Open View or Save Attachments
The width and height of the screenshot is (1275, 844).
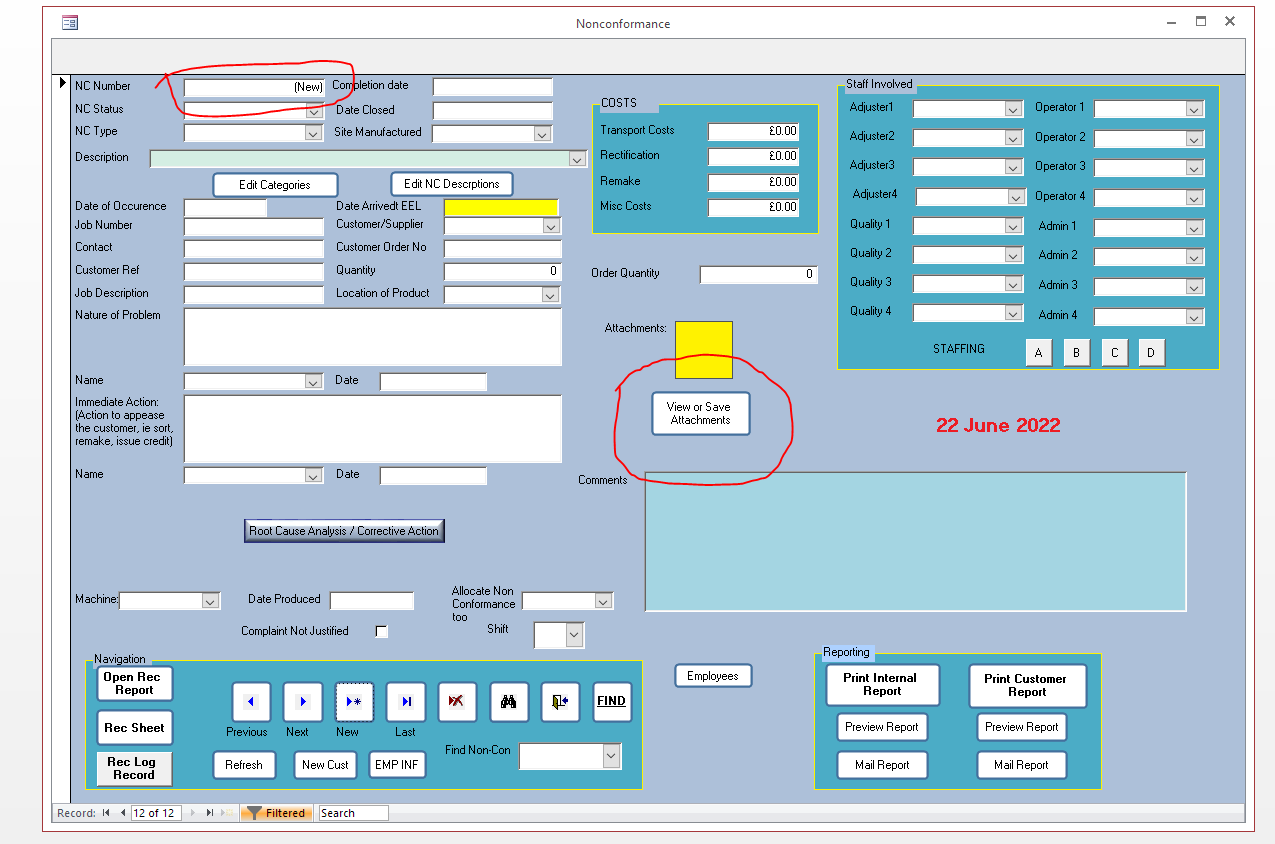click(x=700, y=414)
